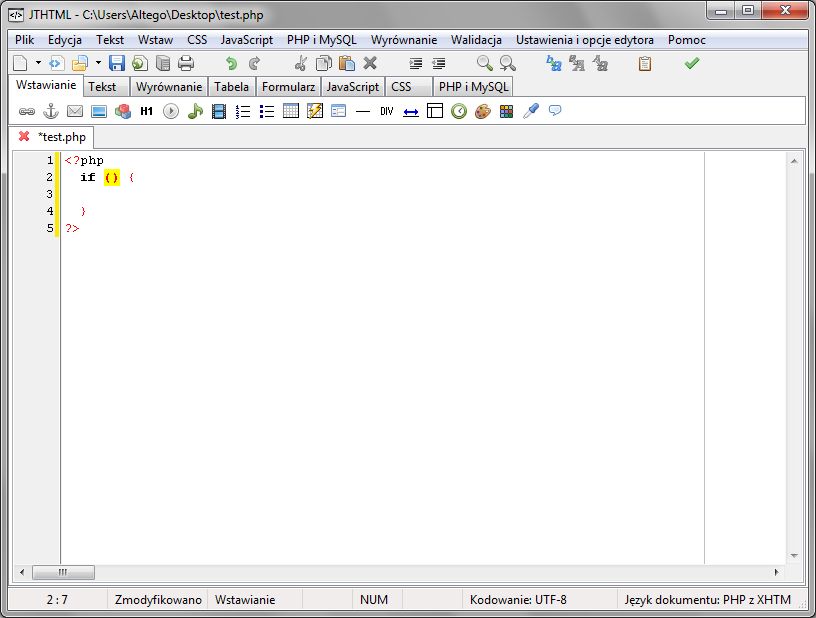The width and height of the screenshot is (816, 618).
Task: Click the Delete X icon in toolbar
Action: (370, 63)
